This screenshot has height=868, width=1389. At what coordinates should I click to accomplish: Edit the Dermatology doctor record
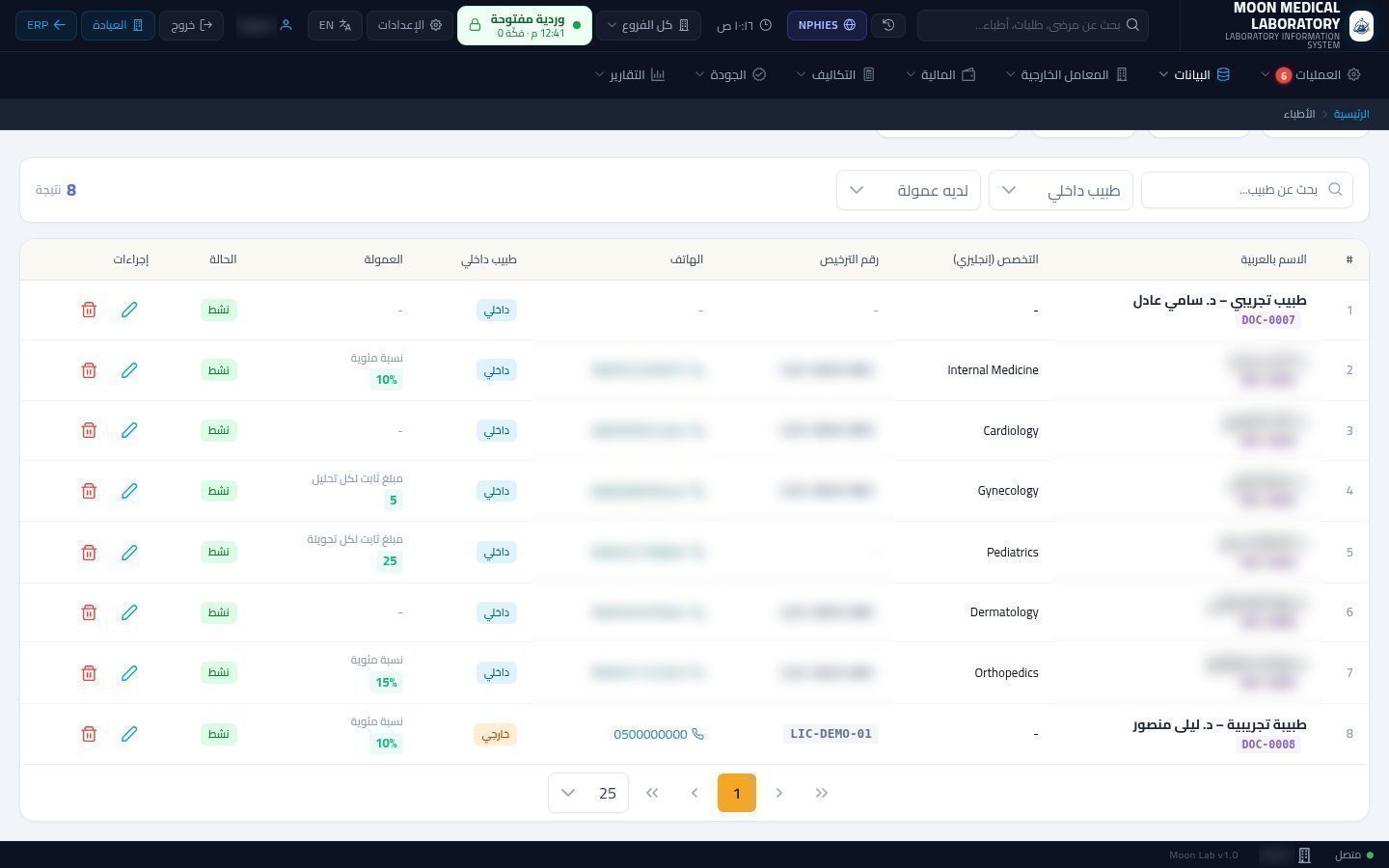pyautogui.click(x=129, y=612)
